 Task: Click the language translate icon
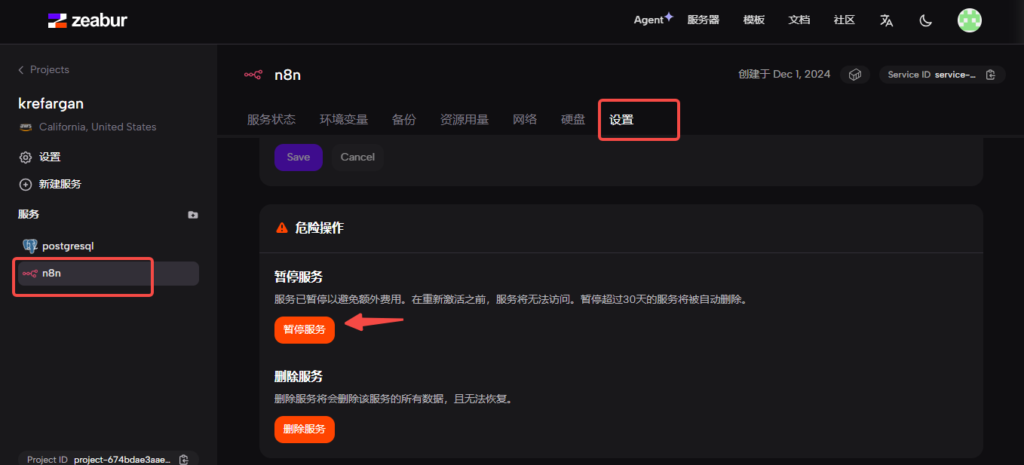(x=886, y=20)
